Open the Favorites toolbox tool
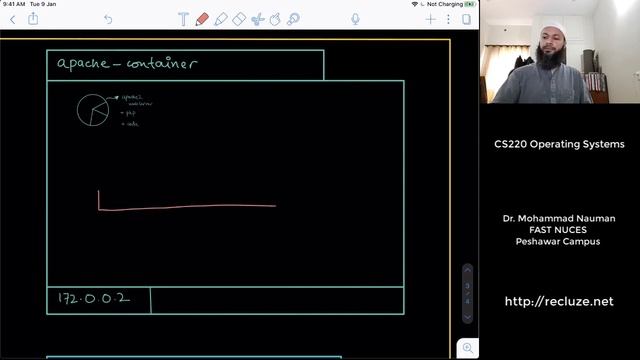 point(293,19)
